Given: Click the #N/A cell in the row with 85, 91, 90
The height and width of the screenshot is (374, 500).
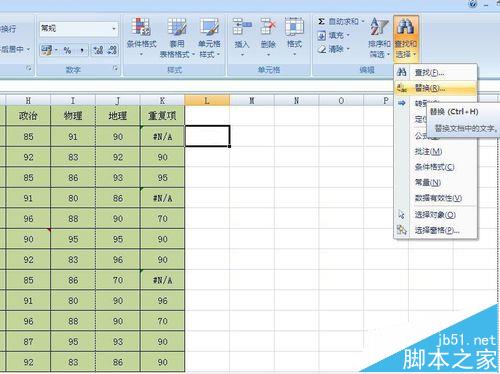Looking at the screenshot, I should [x=162, y=136].
